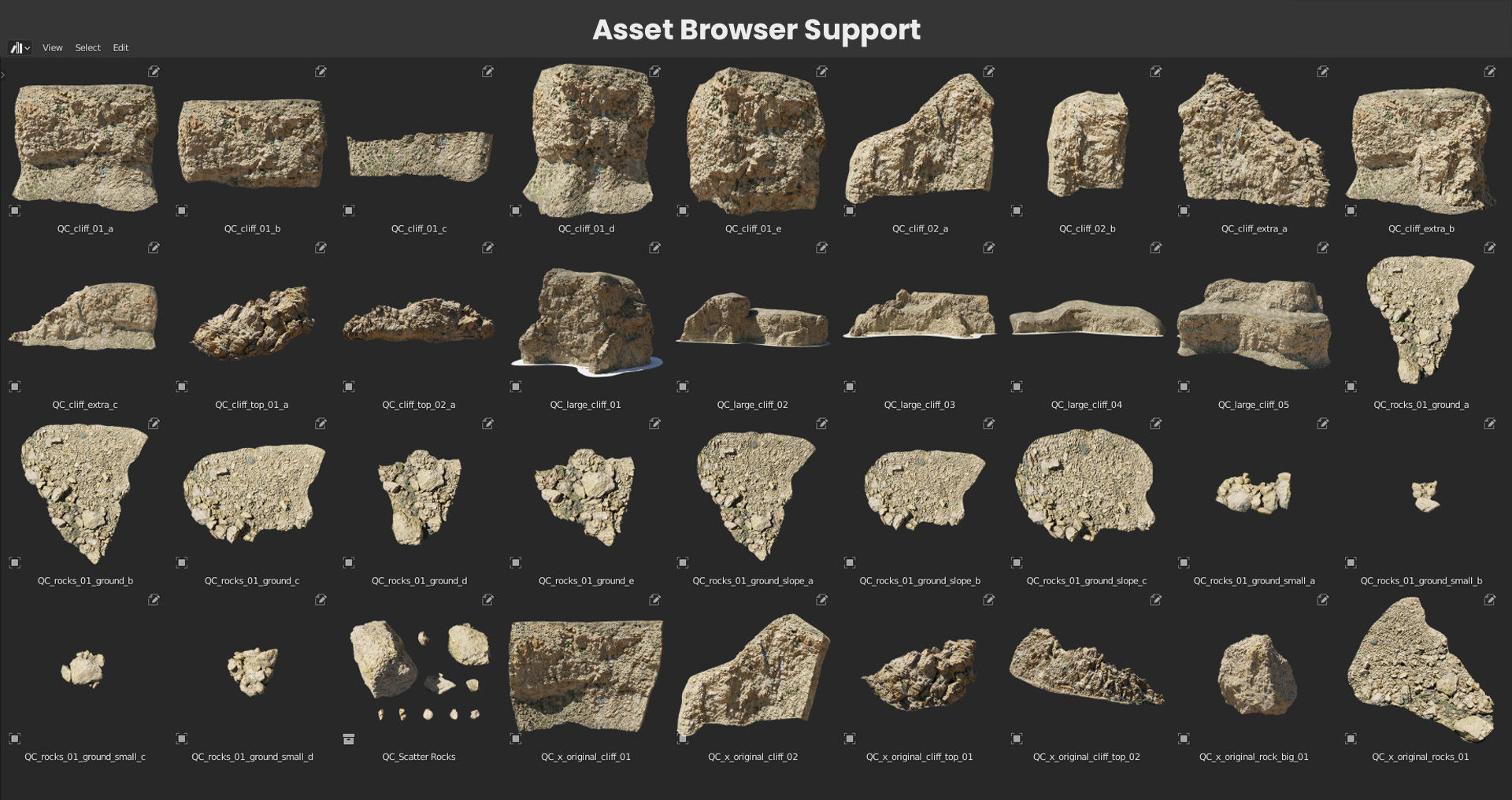Click edit icon on QC_x_original_rocks_01
The image size is (1512, 800).
(1489, 600)
